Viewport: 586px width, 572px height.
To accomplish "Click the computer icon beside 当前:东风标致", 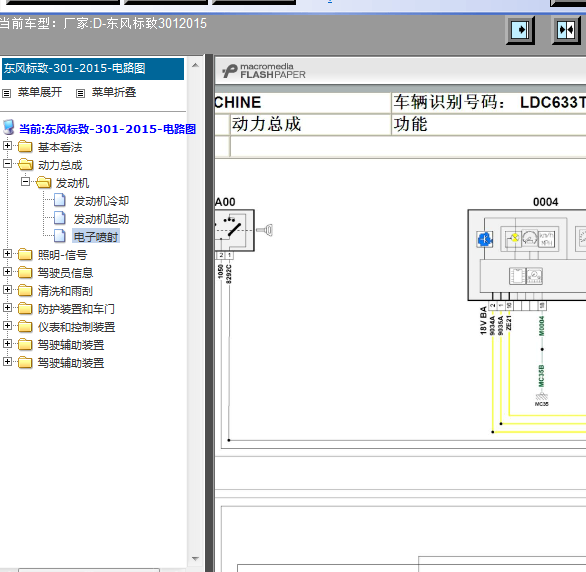I will point(9,128).
